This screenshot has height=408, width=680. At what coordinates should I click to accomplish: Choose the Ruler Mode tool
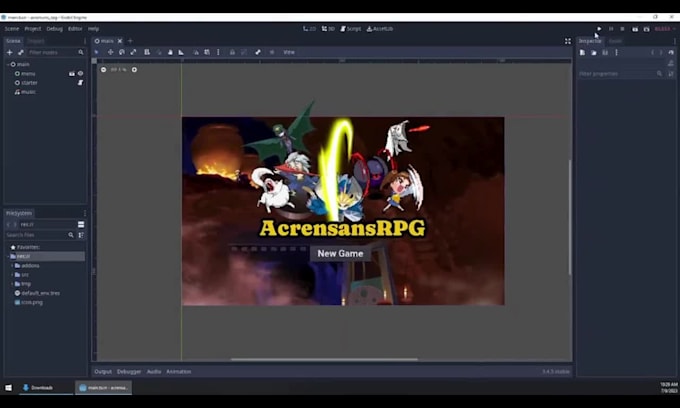click(181, 52)
